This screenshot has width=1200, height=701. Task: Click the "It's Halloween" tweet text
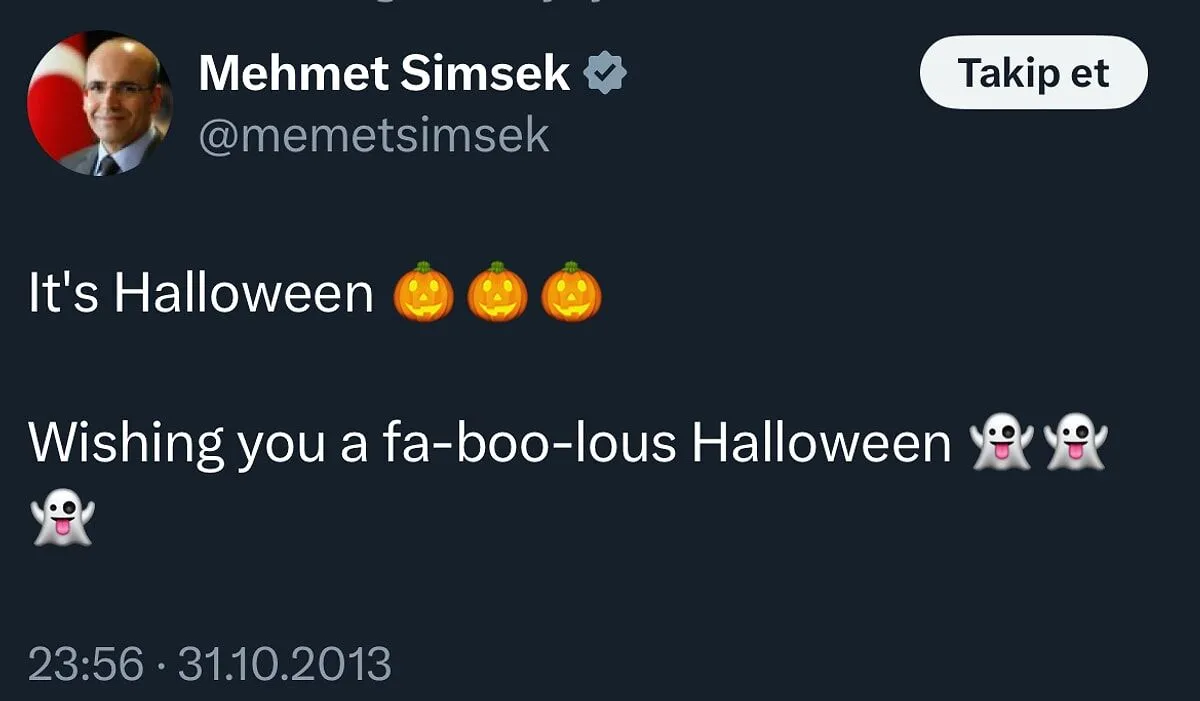(x=200, y=294)
